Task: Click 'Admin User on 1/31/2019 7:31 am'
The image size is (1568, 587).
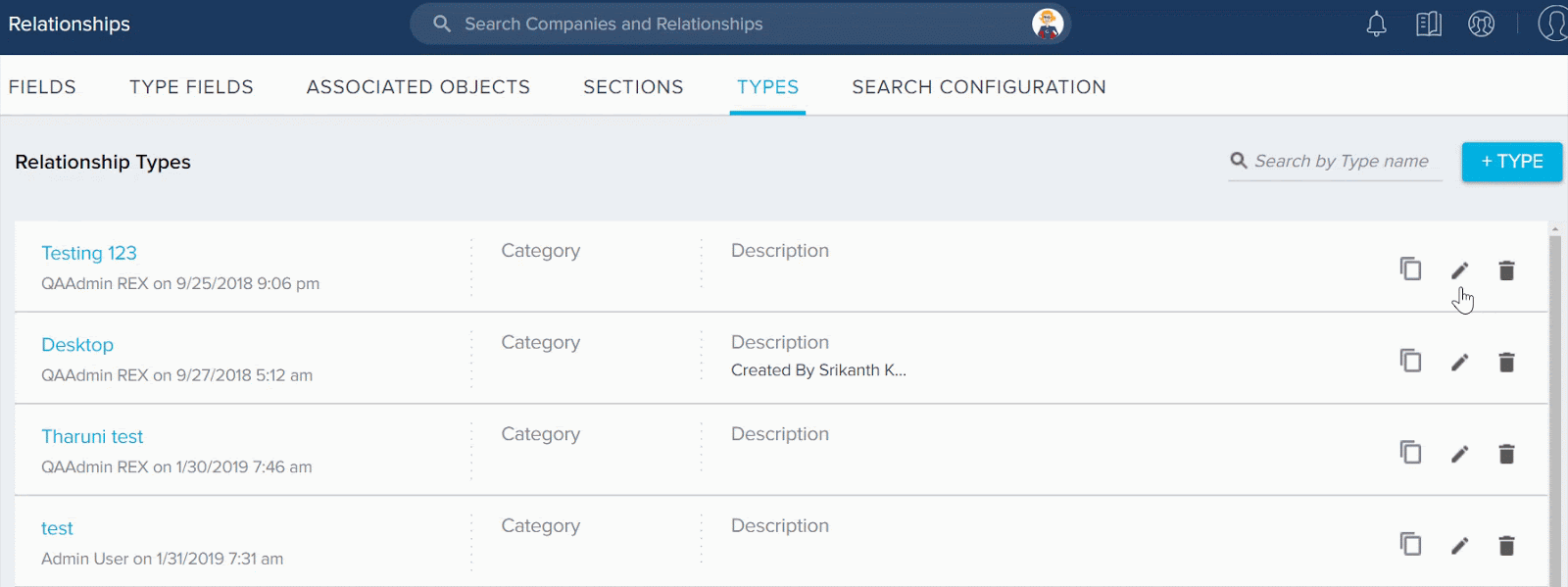Action: coord(163,559)
